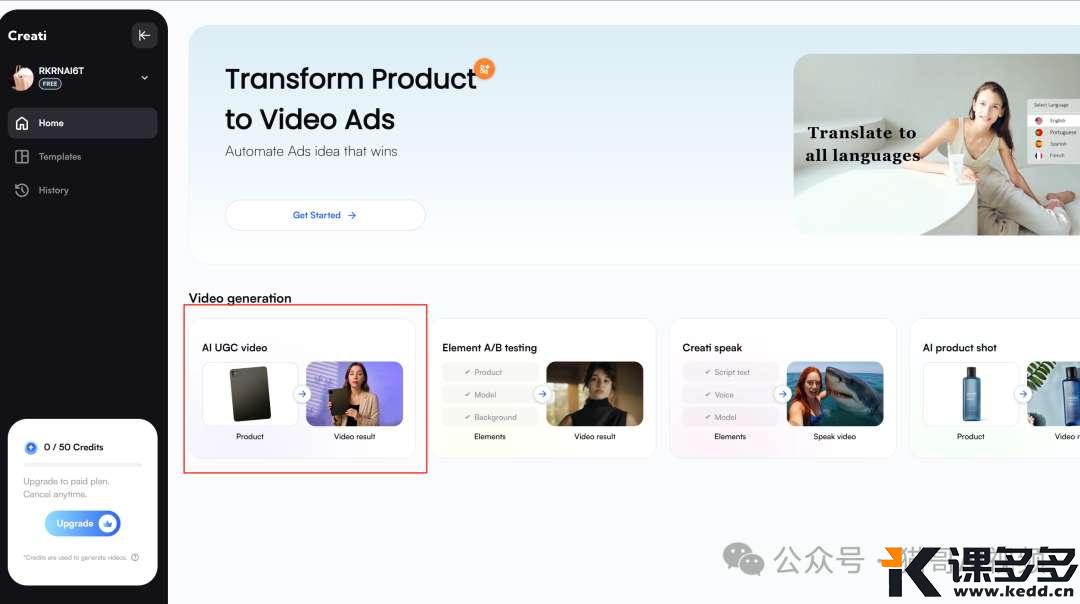Click the thumbs-up icon on the Upgrade button
This screenshot has width=1080, height=604.
(x=107, y=523)
